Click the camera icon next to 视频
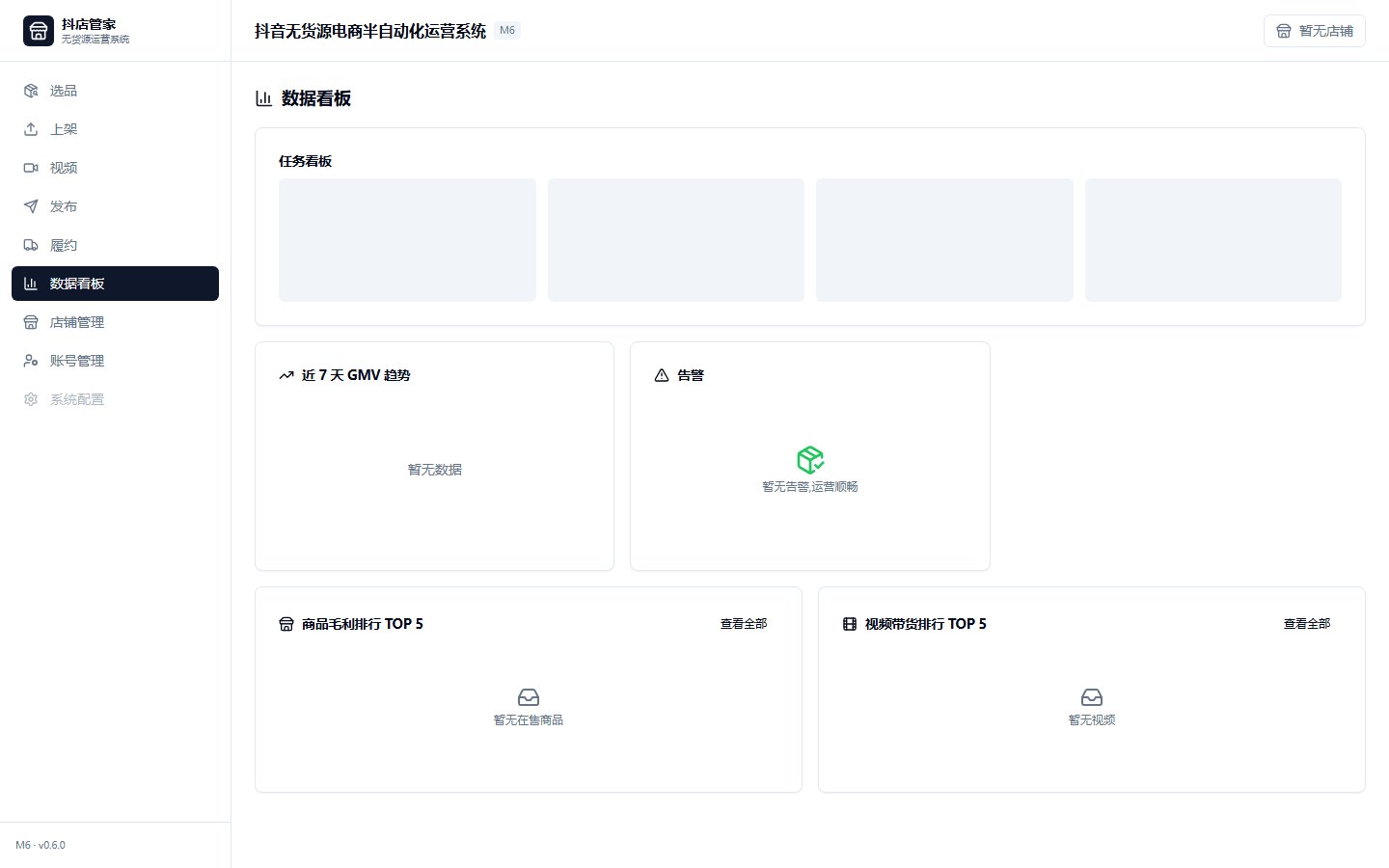 (31, 168)
